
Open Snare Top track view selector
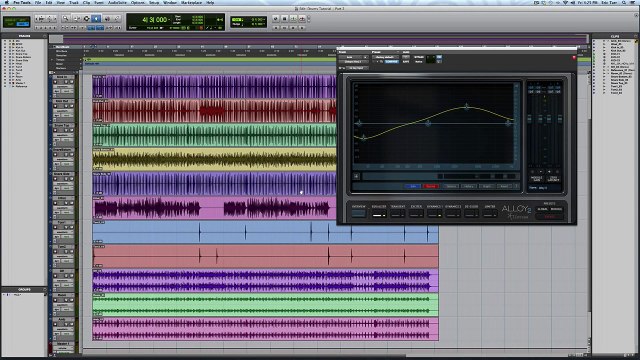(x=62, y=135)
